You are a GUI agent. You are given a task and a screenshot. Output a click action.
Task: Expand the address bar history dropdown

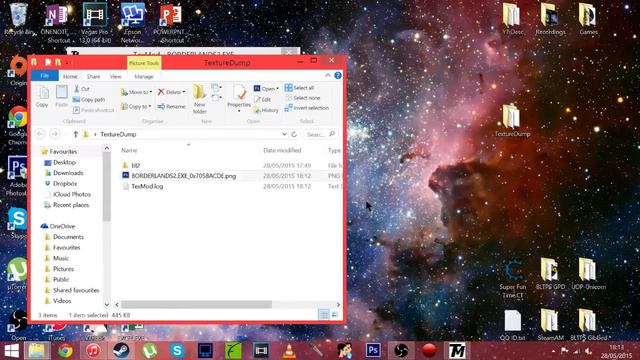[x=284, y=134]
